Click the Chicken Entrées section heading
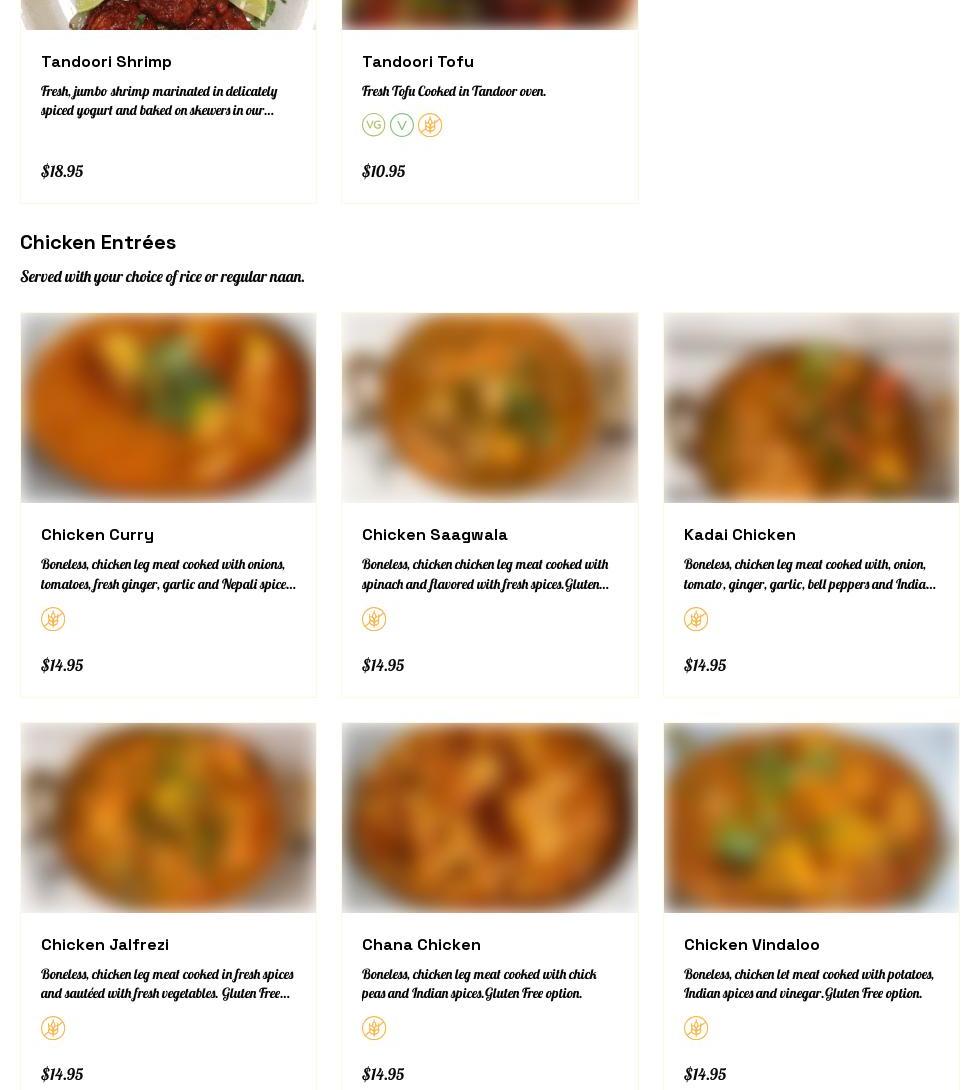The height and width of the screenshot is (1090, 965). [x=98, y=243]
